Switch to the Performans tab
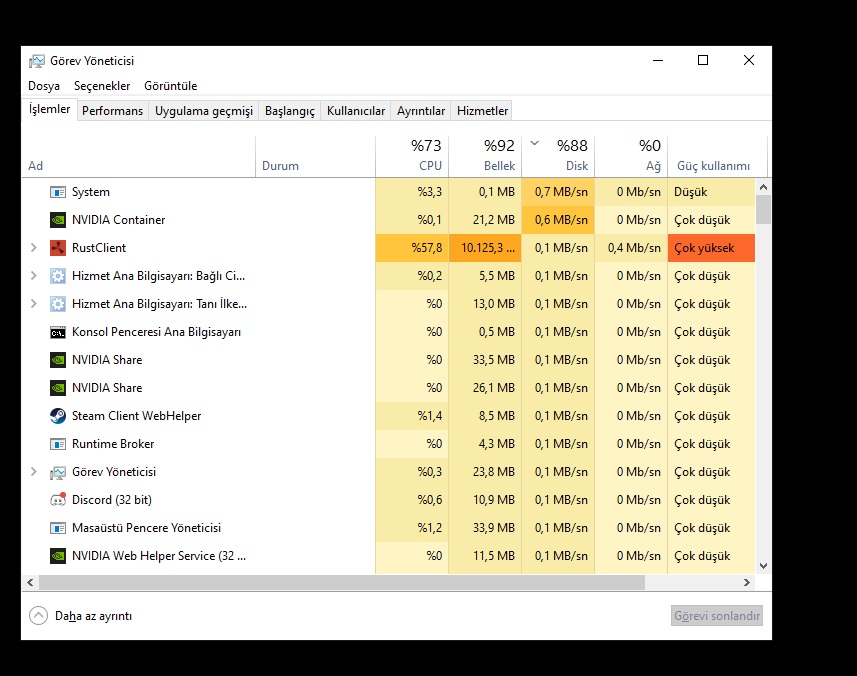The width and height of the screenshot is (857, 676). pyautogui.click(x=112, y=111)
